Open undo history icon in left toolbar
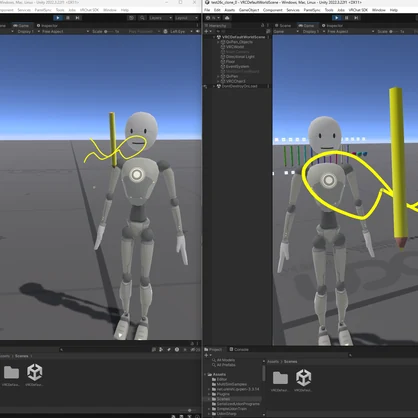 point(131,18)
